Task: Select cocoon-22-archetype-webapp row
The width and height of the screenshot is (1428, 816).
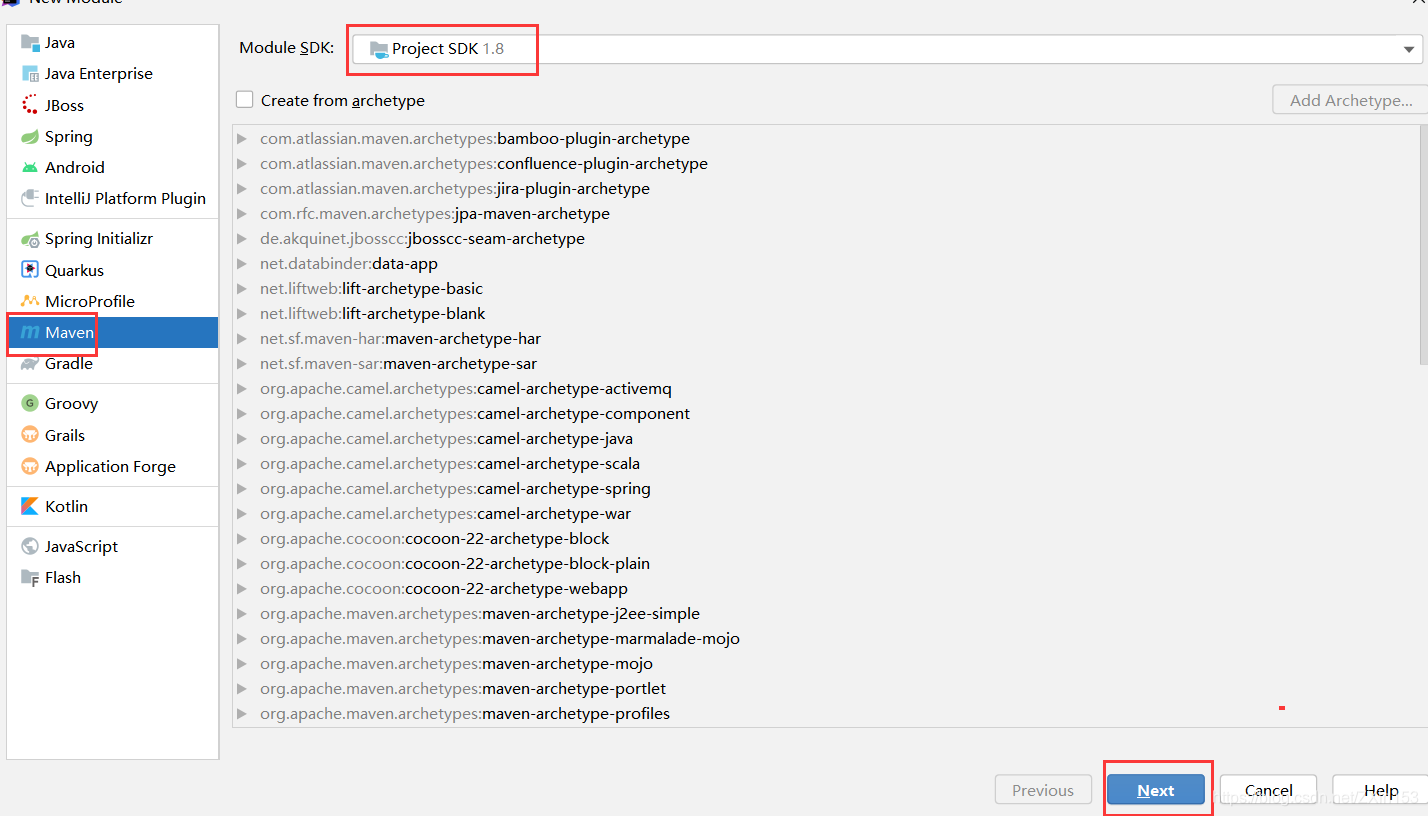Action: (826, 589)
